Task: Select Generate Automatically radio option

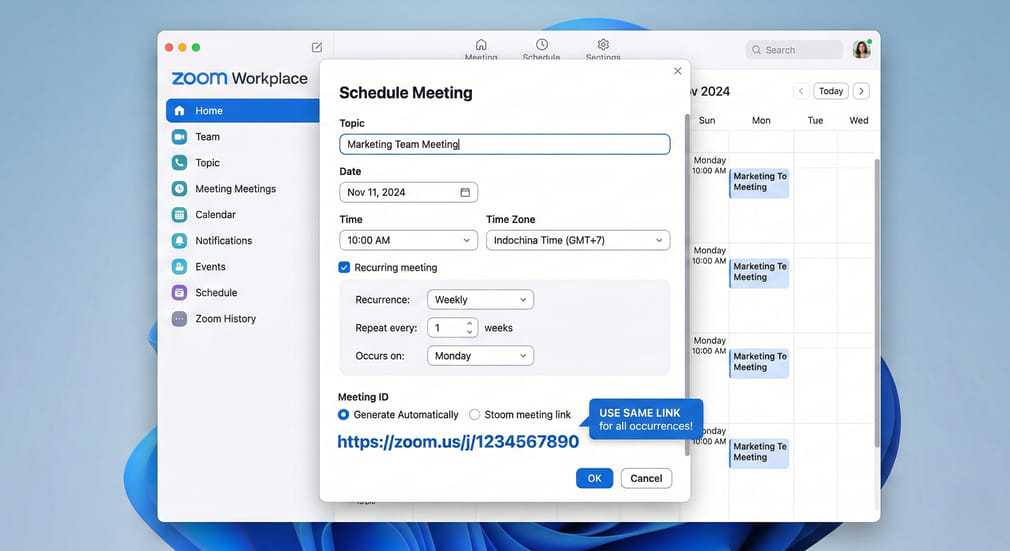Action: coord(344,415)
